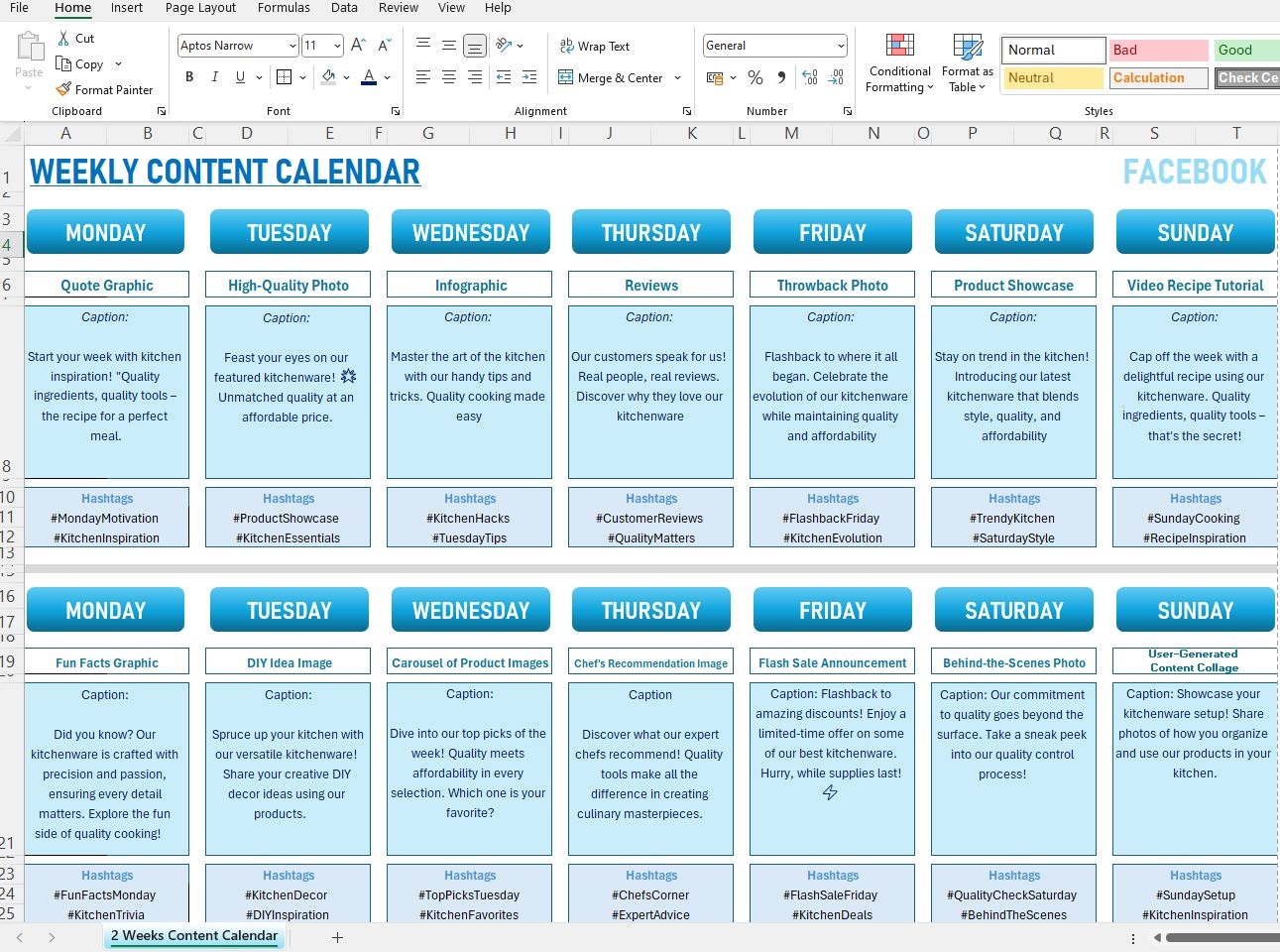Activate the Format Painter brush
This screenshot has width=1280, height=952.
[x=63, y=89]
